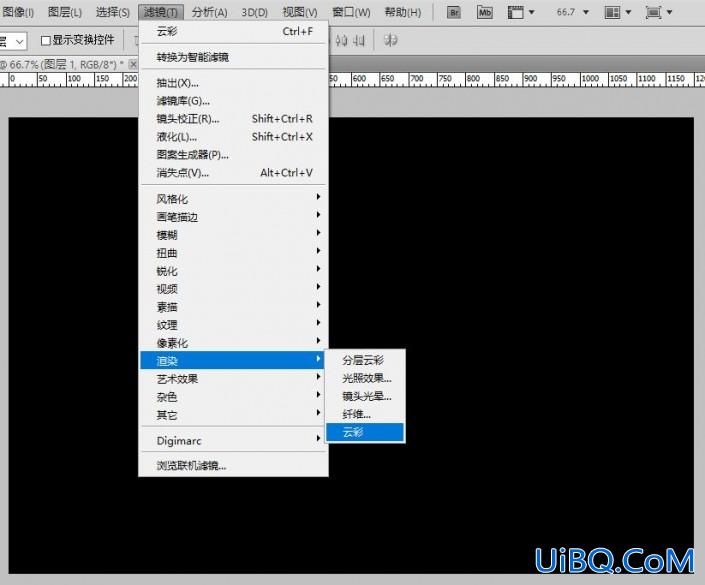This screenshot has width=705, height=585.
Task: Expand the Digimarc submenu
Action: [233, 440]
